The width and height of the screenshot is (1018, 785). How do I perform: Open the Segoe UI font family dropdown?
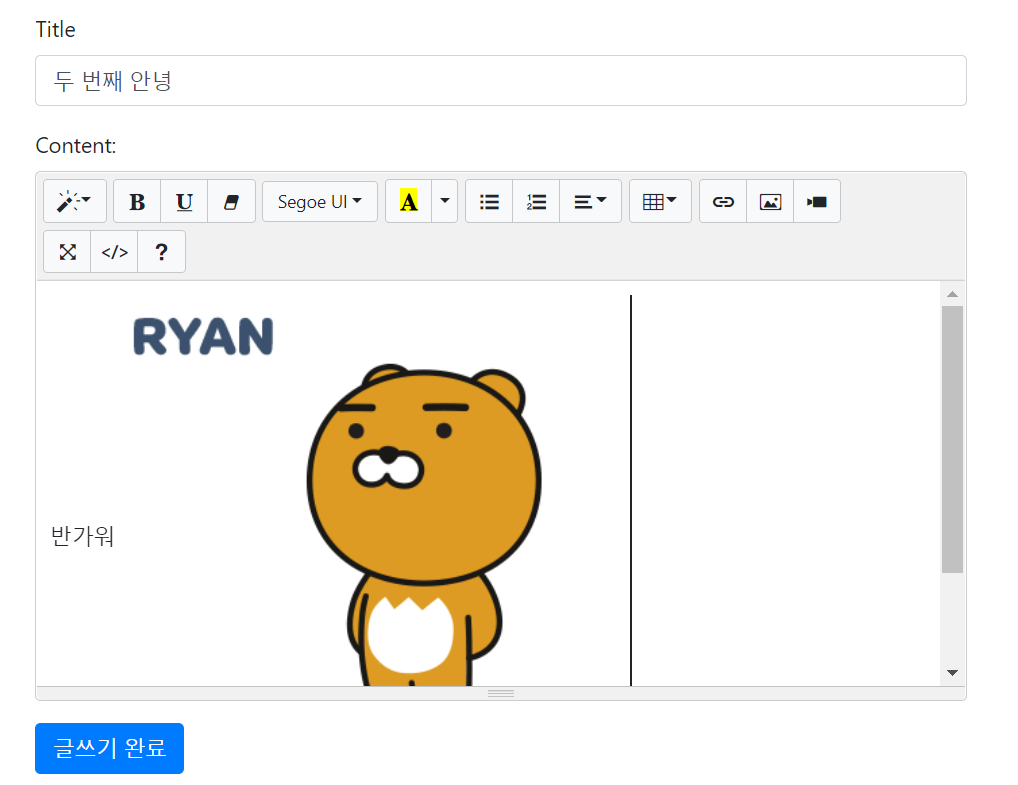pos(319,201)
